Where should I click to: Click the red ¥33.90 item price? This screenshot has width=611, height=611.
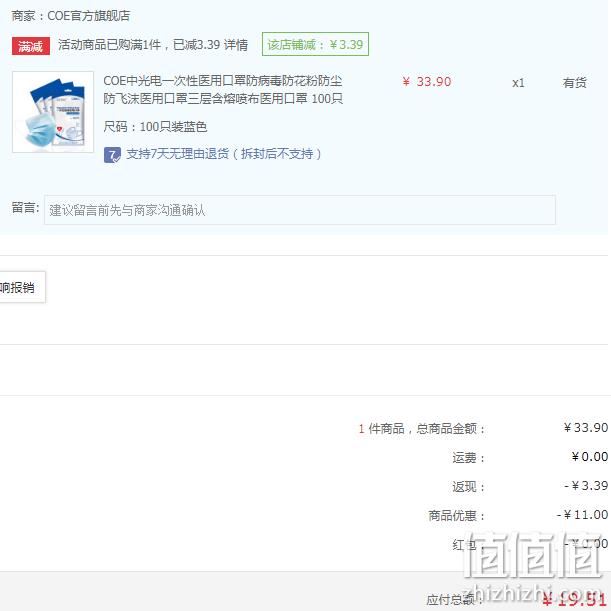(x=427, y=82)
